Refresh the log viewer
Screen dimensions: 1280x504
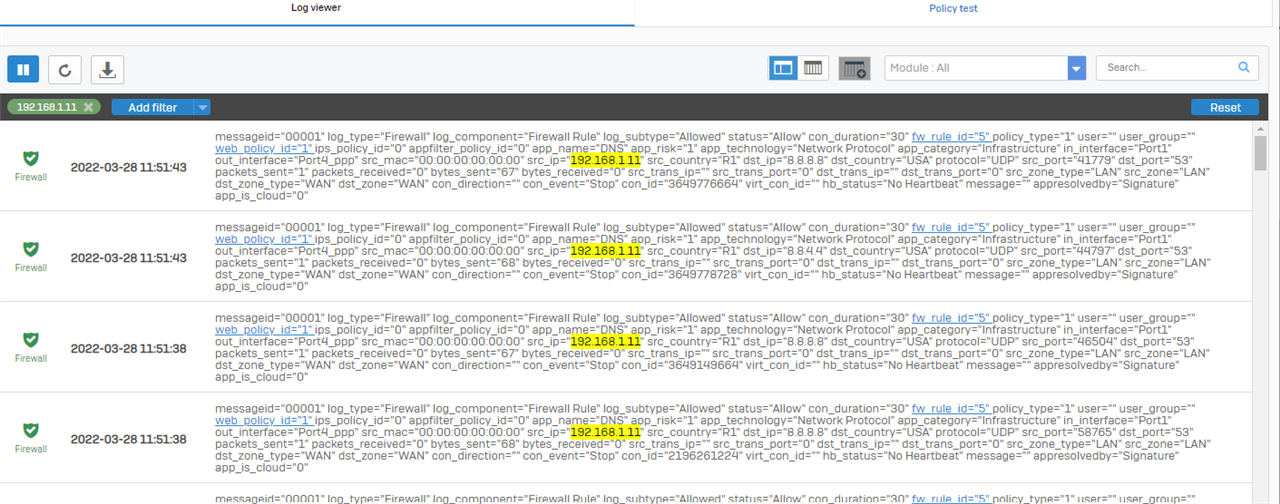[65, 69]
